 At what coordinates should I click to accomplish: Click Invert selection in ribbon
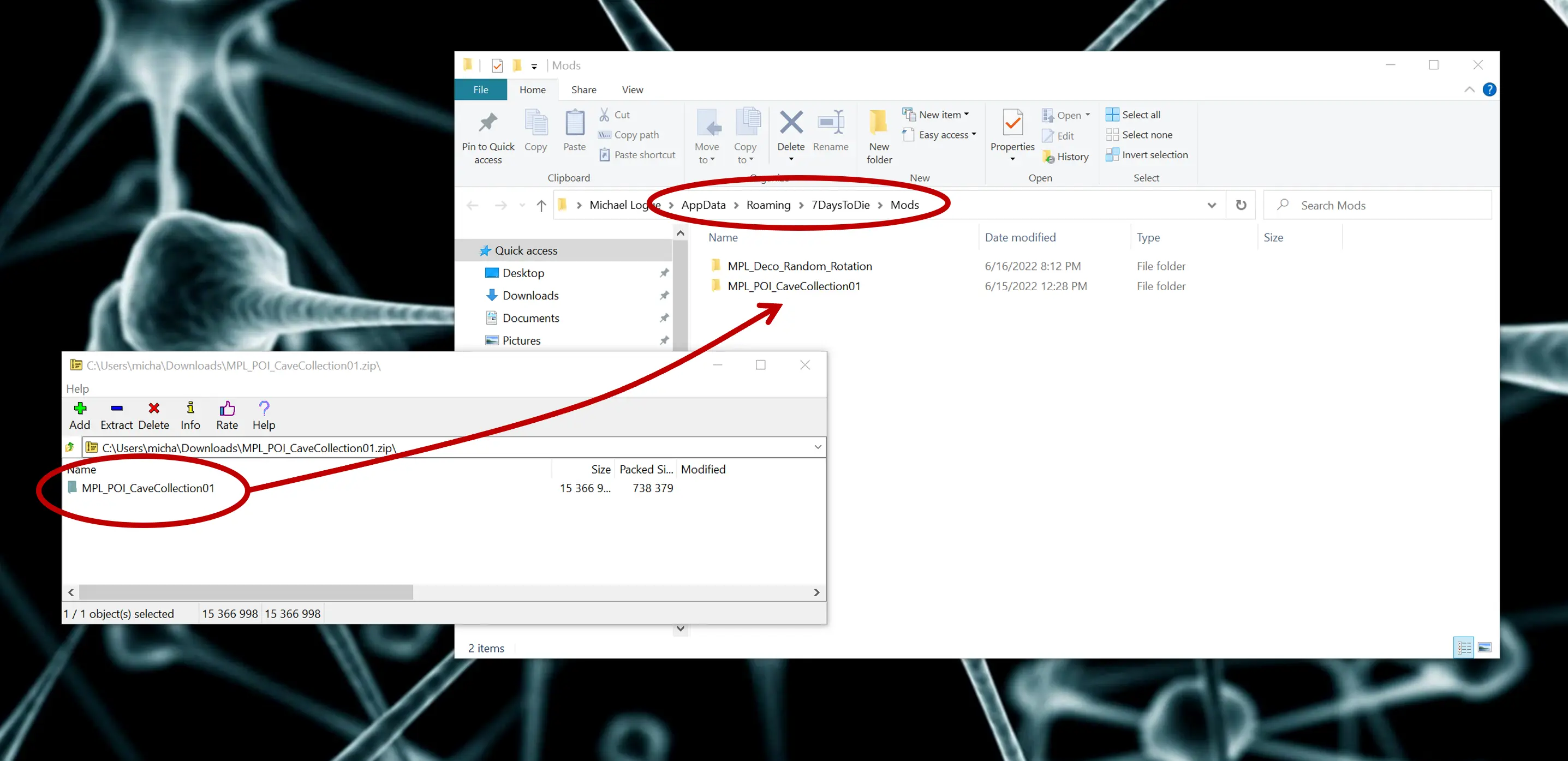(1147, 154)
